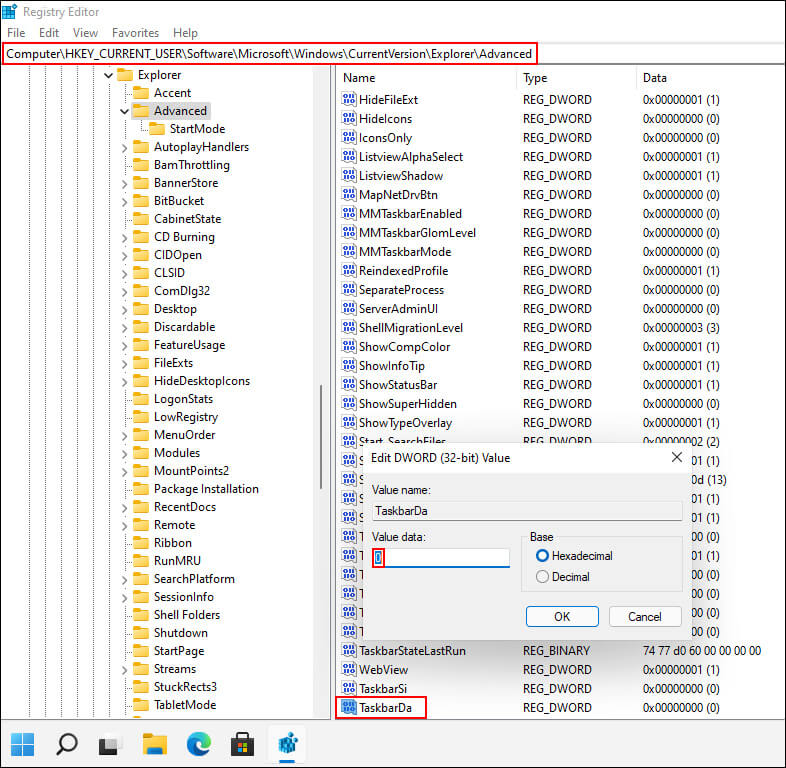Select the ServerAdminUI value icon
This screenshot has height=768, width=786.
pyautogui.click(x=348, y=308)
